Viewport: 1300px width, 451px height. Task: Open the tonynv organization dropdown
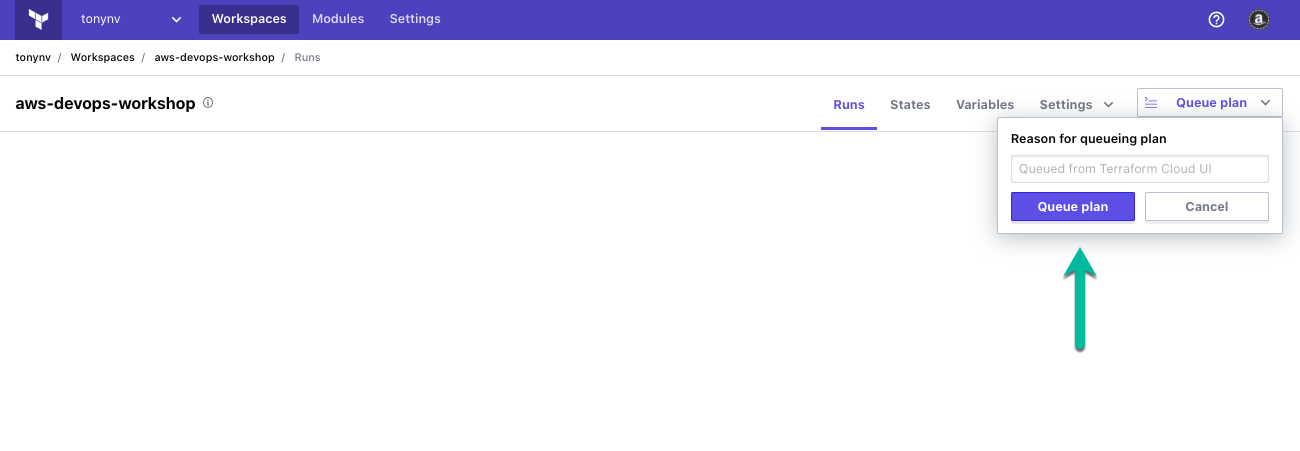(x=131, y=19)
